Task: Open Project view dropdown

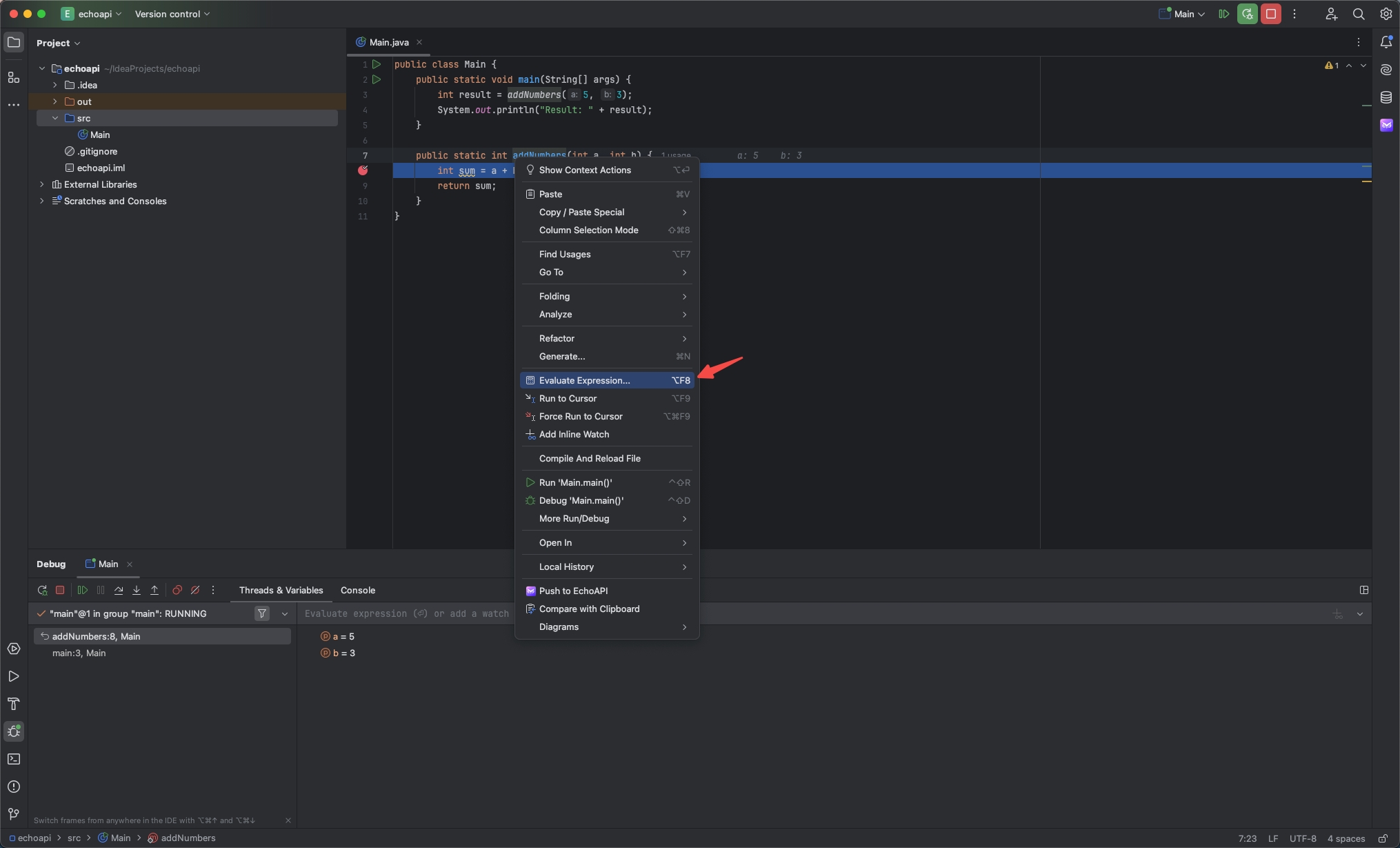Action: [x=59, y=43]
